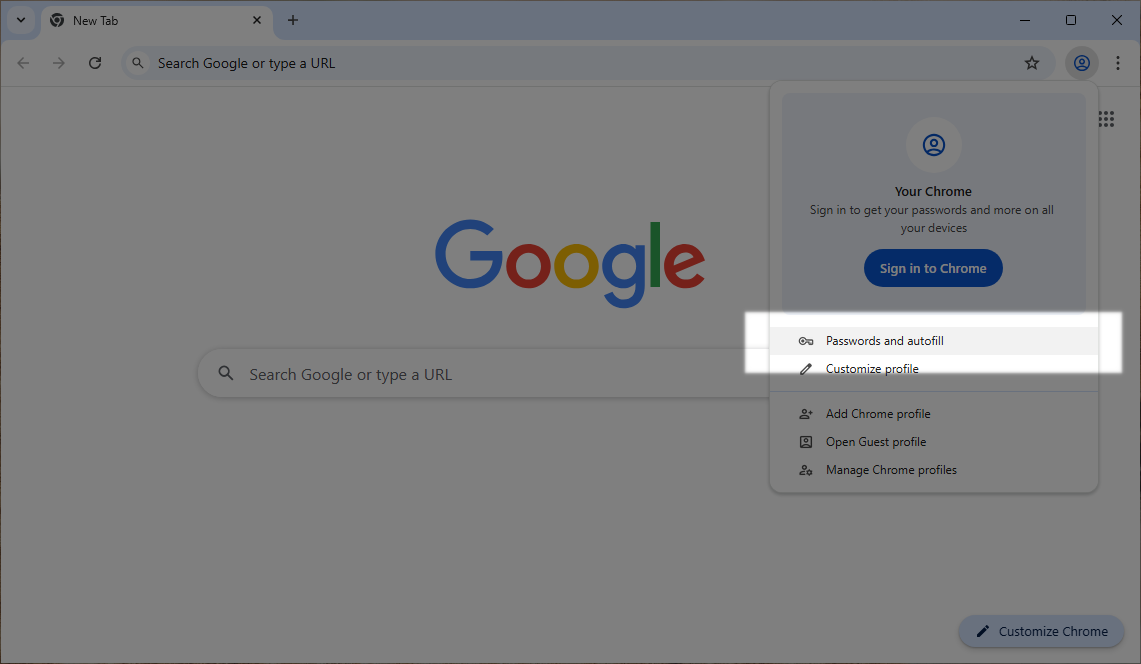Click the profile avatar in the popup
The image size is (1141, 664).
point(934,145)
